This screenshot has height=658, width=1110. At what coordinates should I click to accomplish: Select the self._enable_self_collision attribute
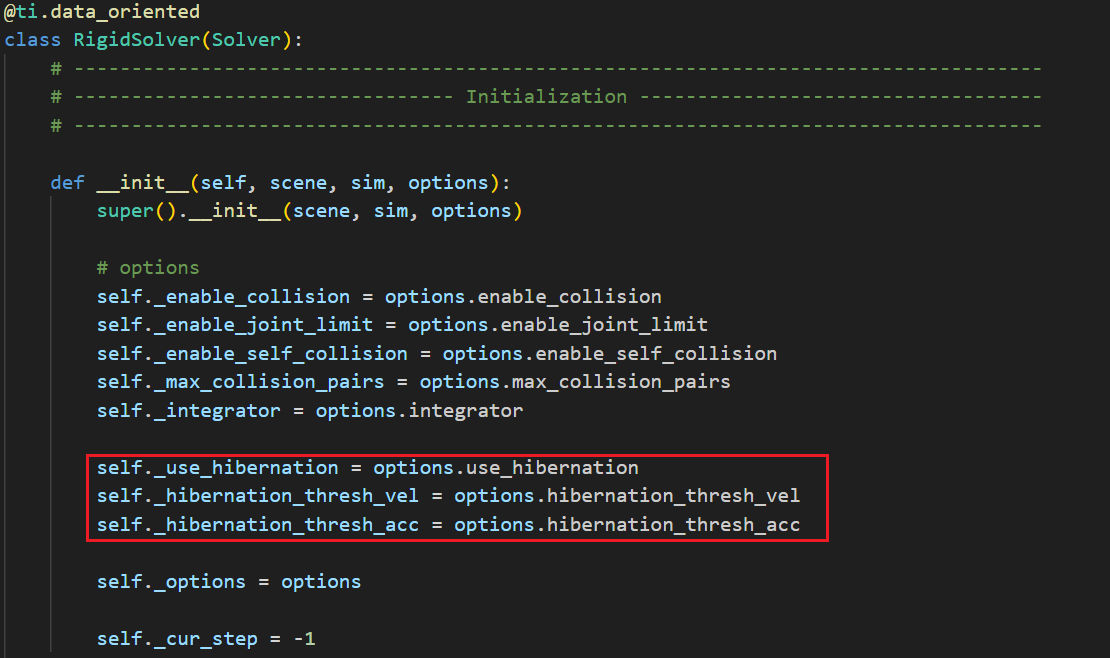[x=252, y=354]
